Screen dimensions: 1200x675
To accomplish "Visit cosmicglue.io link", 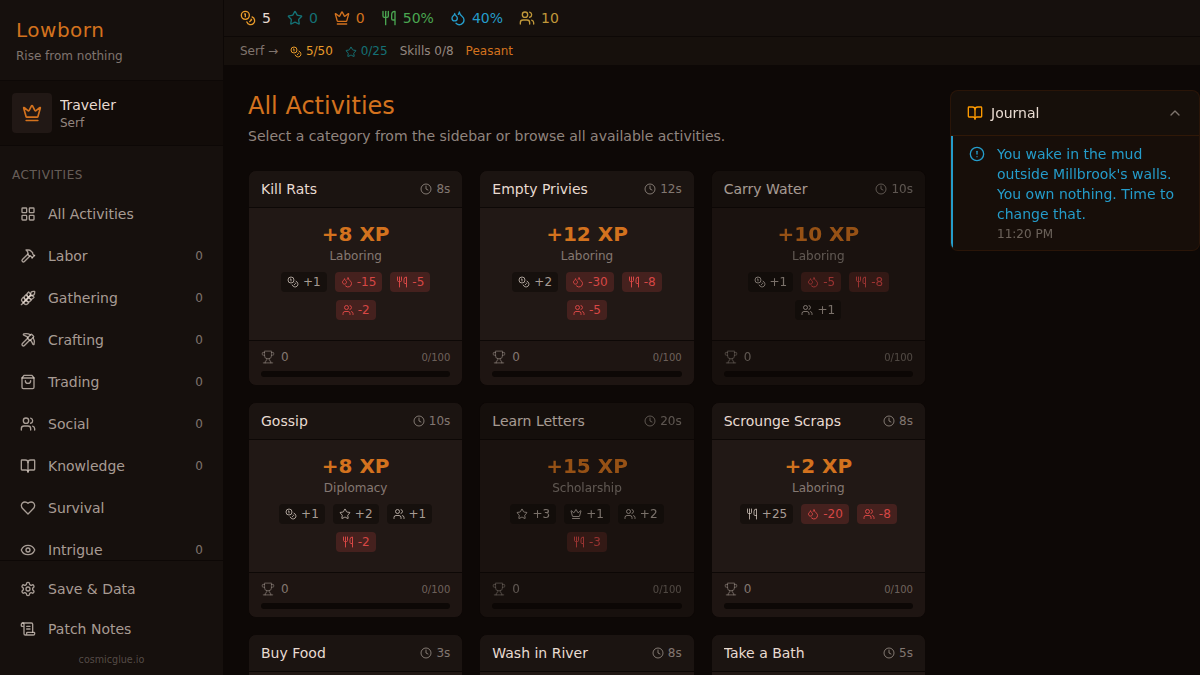I will pos(111,659).
